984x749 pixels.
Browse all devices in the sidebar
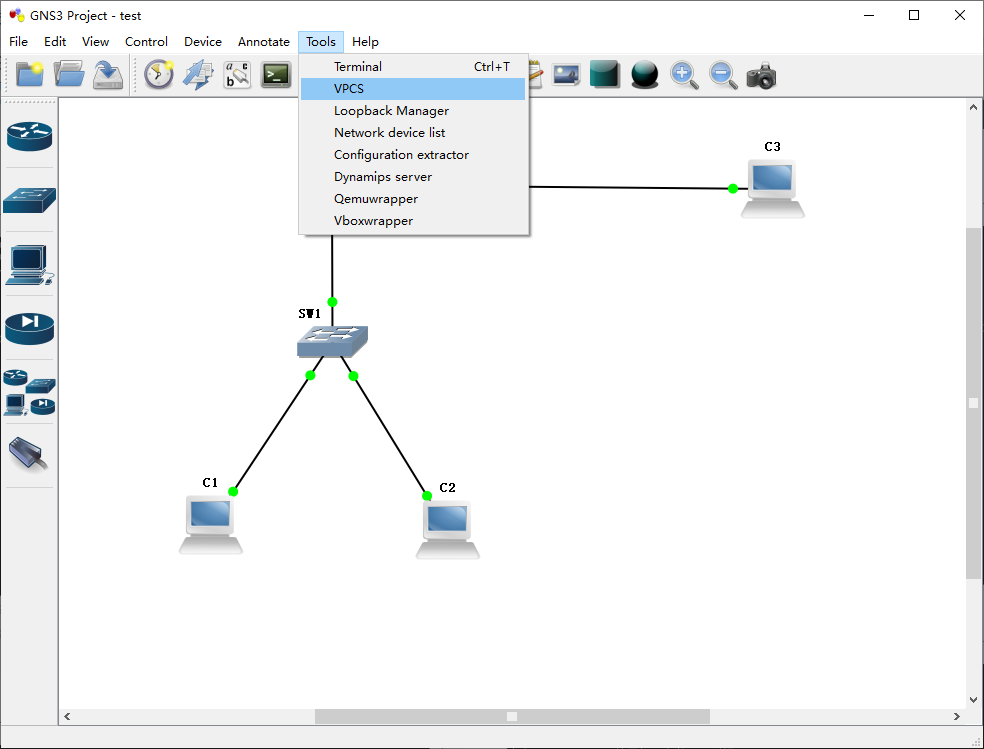pyautogui.click(x=29, y=392)
